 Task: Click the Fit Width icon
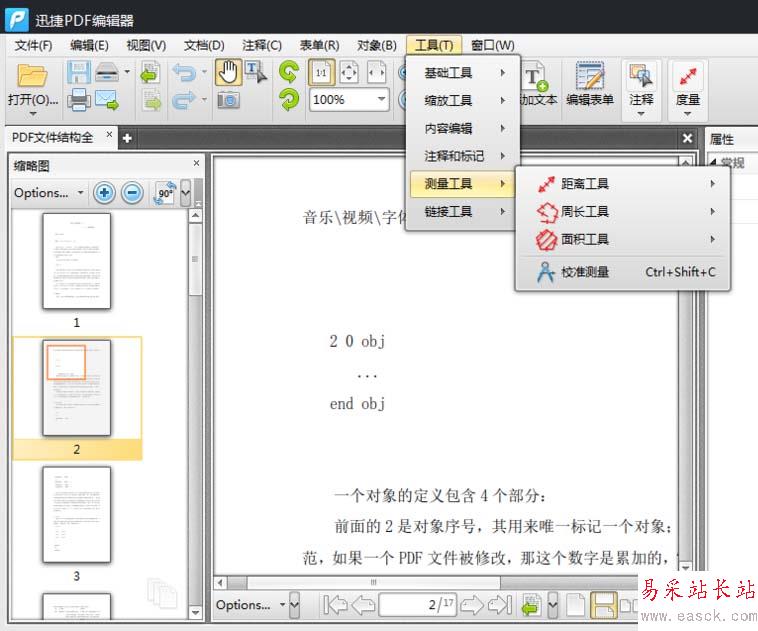[x=377, y=73]
